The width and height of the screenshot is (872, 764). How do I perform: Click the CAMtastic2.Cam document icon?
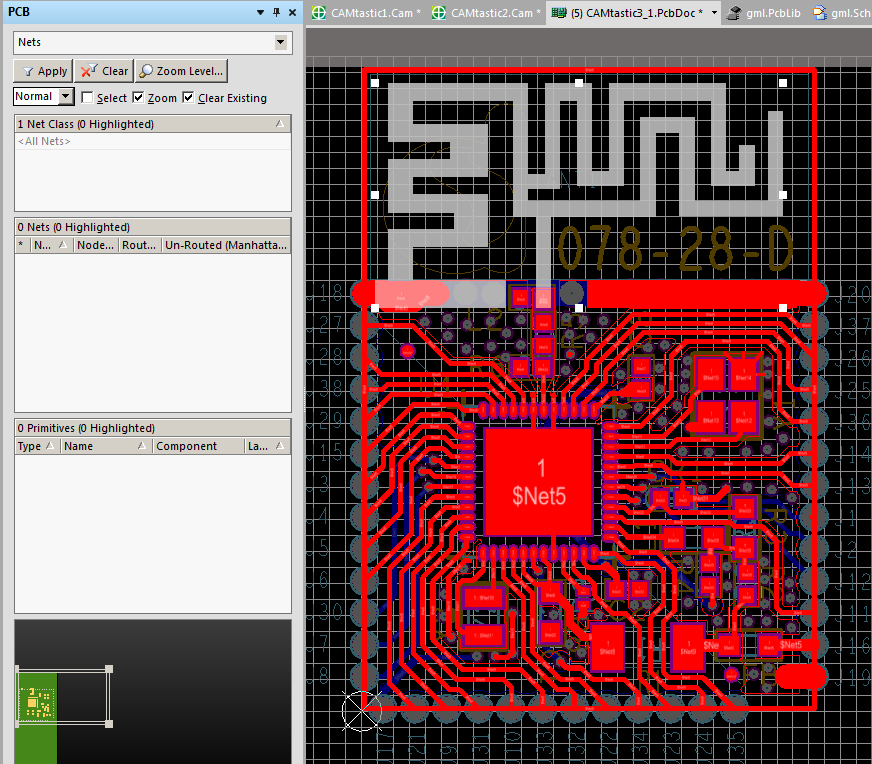[439, 13]
